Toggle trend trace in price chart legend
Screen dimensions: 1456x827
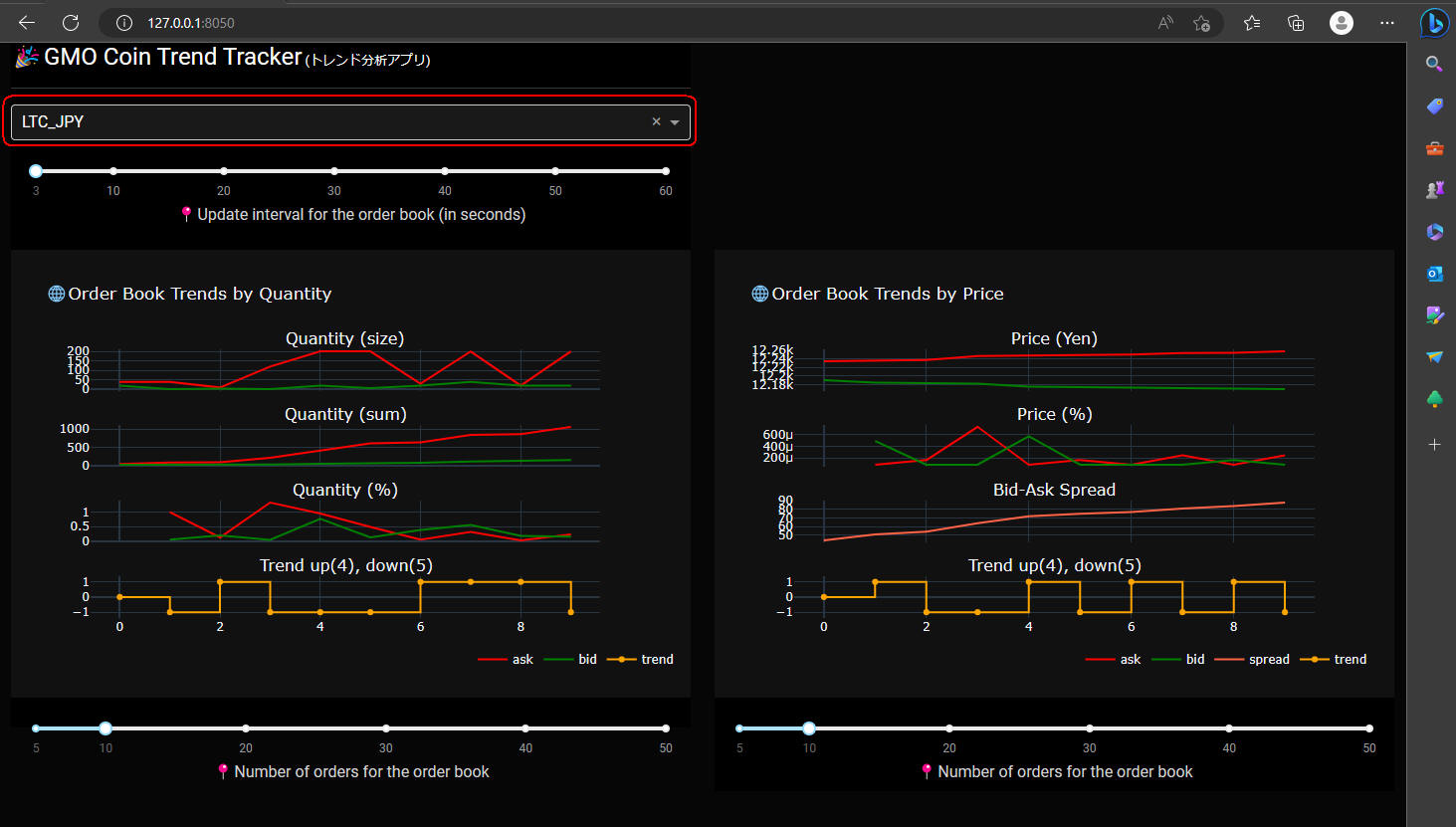(1334, 659)
